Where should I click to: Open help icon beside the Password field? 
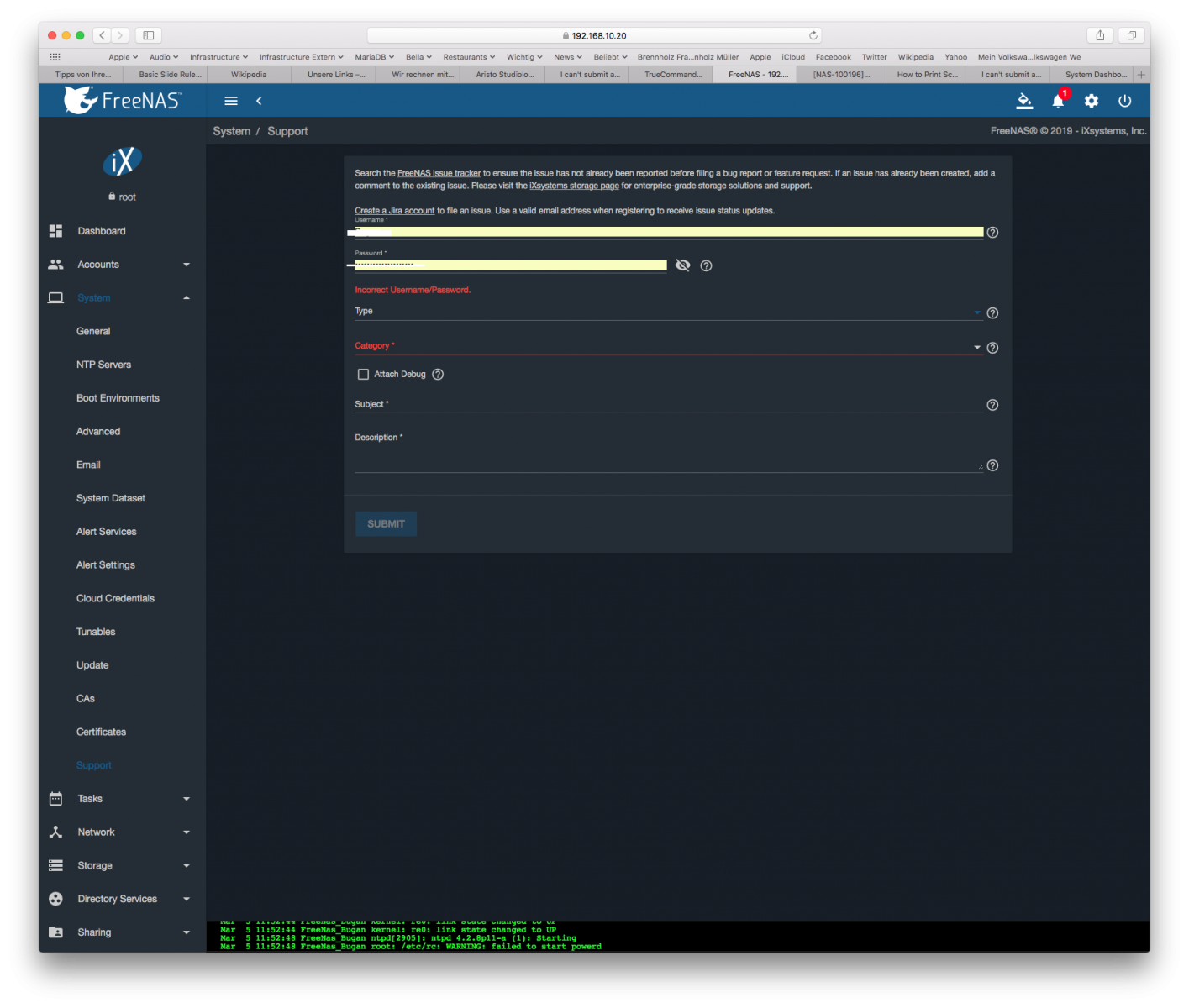[706, 265]
